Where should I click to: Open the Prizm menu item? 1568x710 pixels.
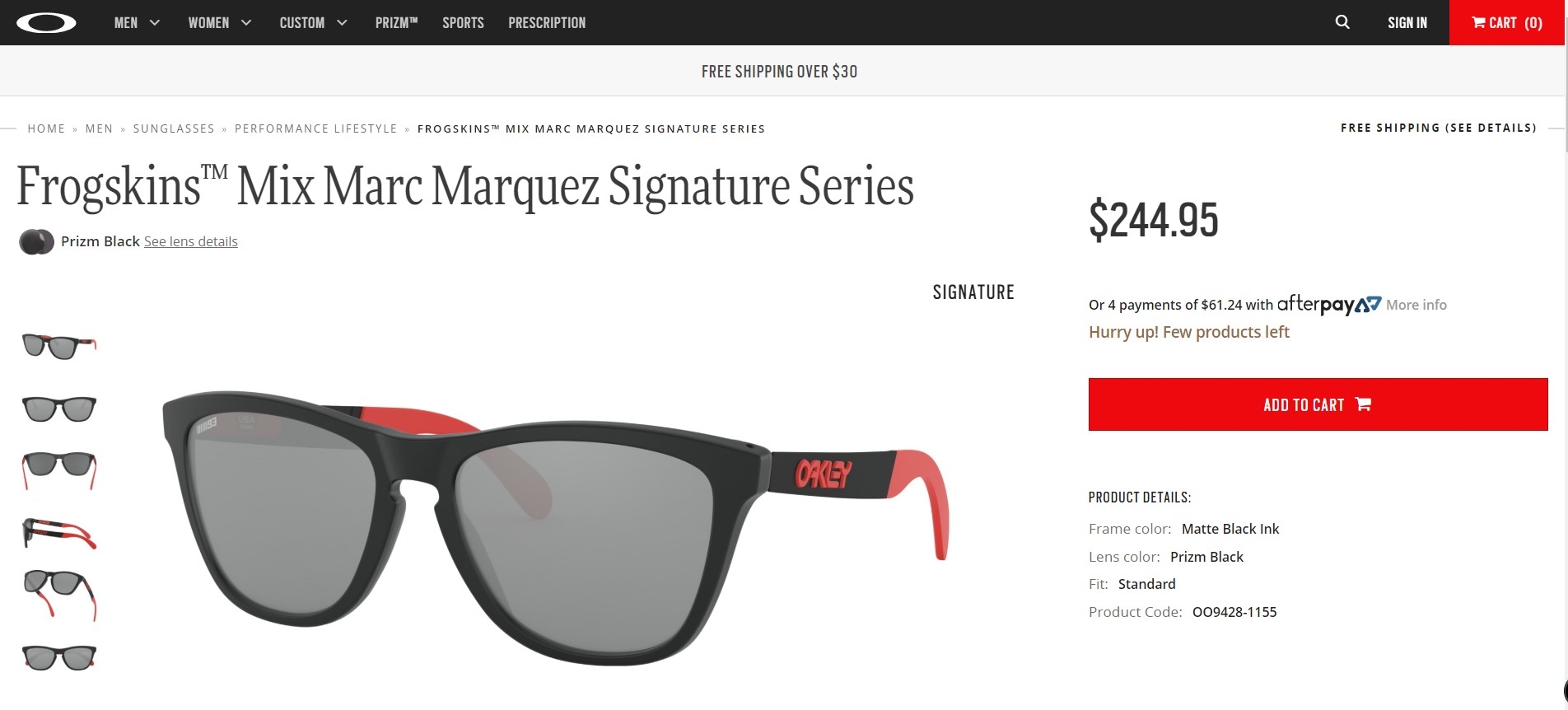[396, 22]
